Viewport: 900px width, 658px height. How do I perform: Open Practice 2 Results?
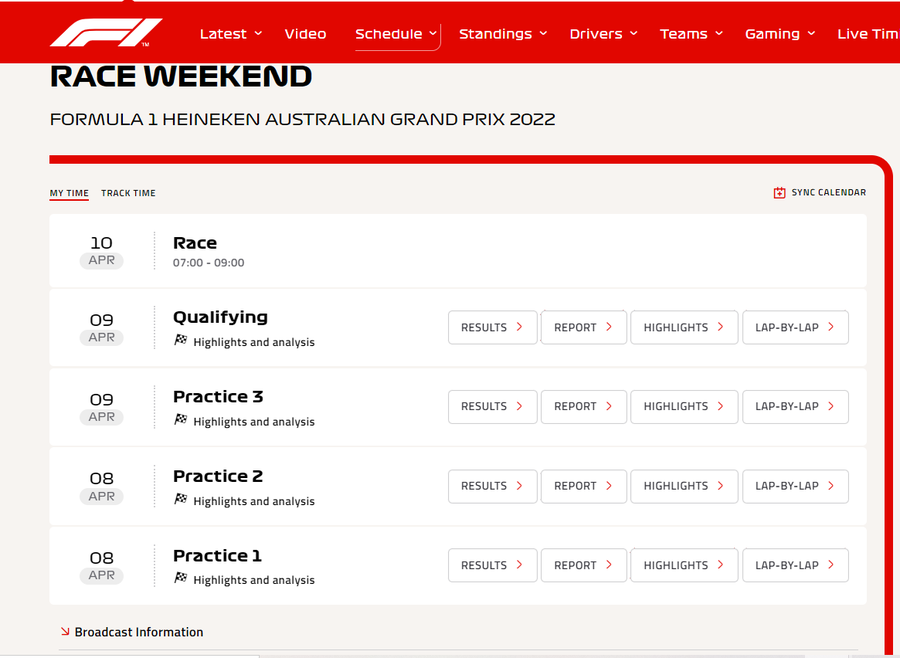pyautogui.click(x=492, y=486)
